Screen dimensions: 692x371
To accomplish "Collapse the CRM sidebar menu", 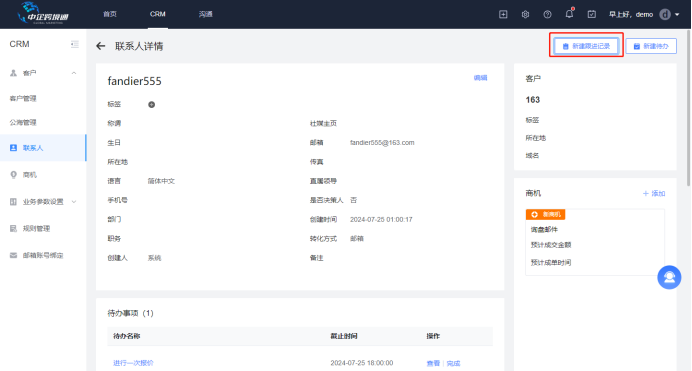I will [75, 44].
